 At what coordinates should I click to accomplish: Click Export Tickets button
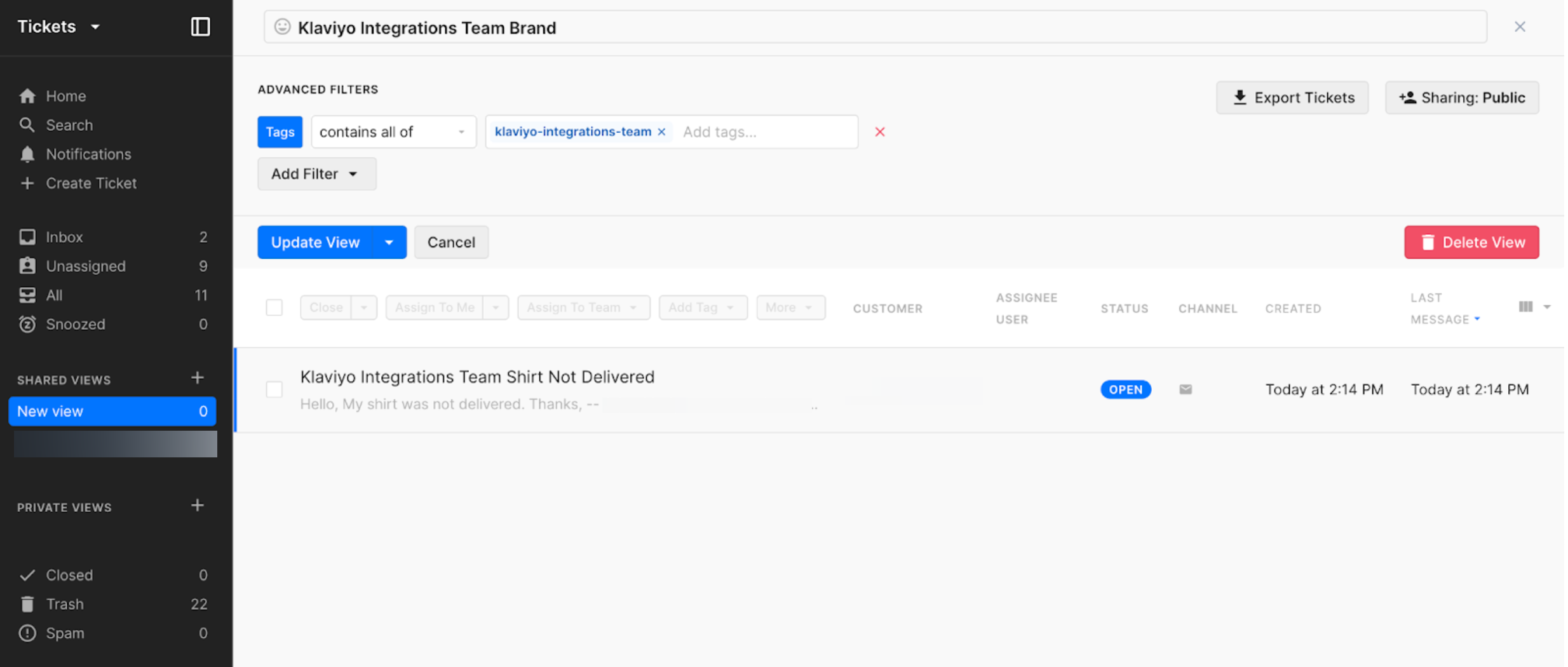coord(1292,97)
